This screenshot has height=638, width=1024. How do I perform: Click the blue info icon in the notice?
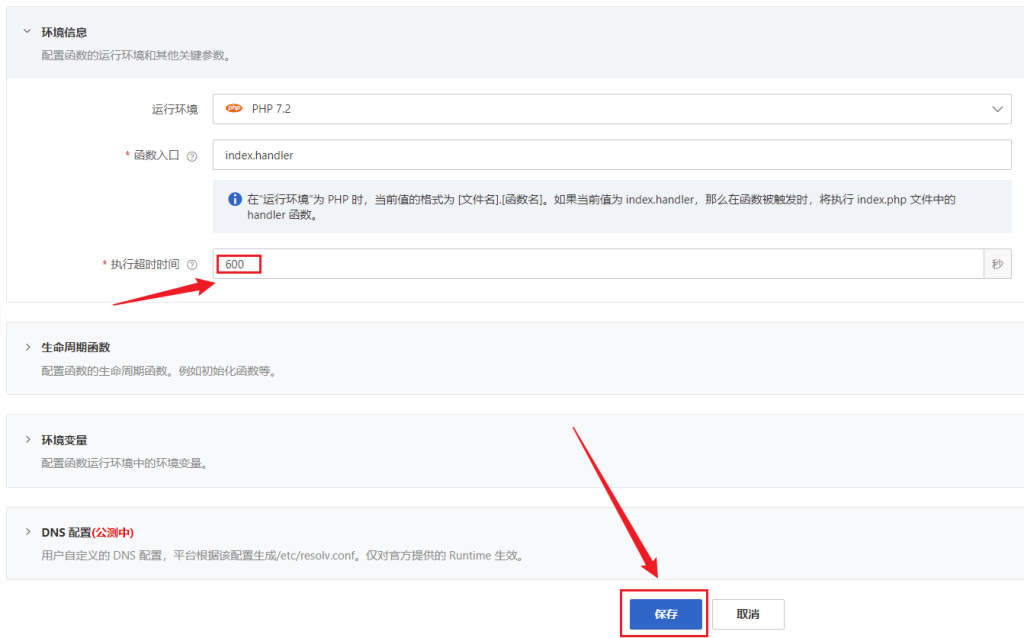click(x=234, y=200)
